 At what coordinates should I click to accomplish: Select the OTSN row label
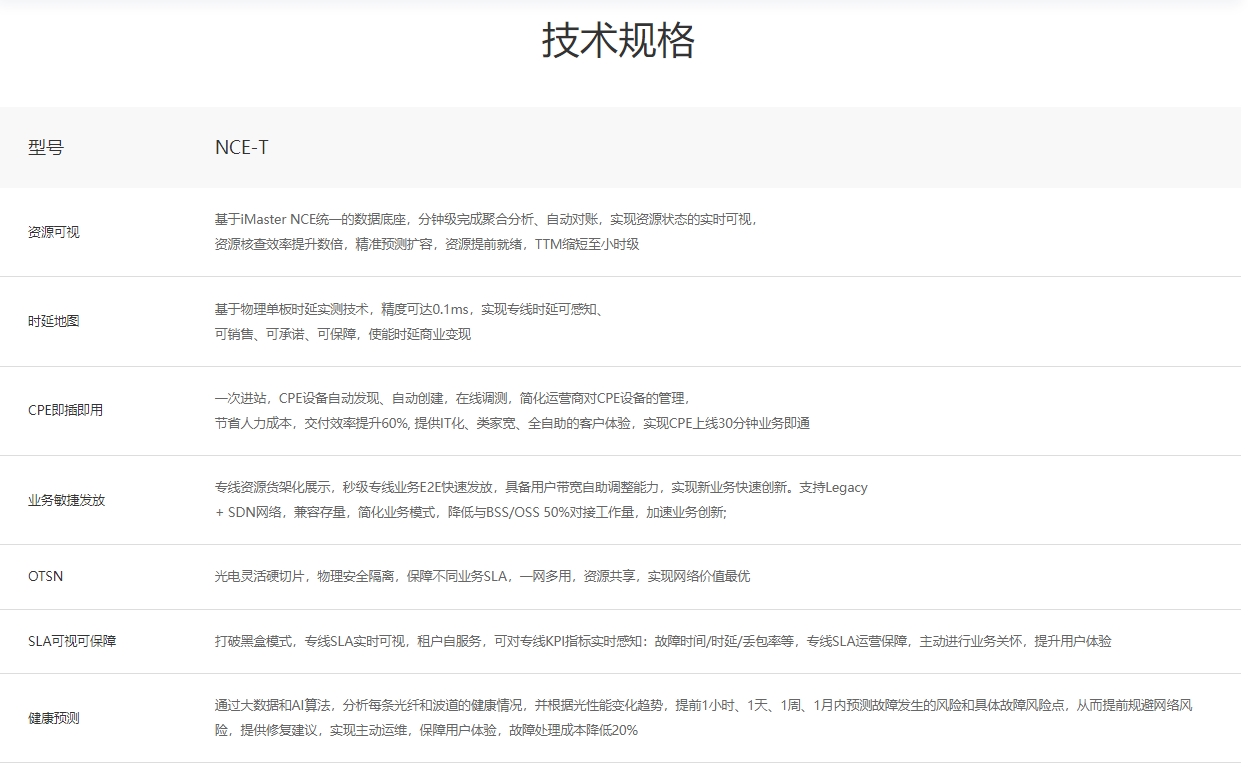[x=45, y=576]
